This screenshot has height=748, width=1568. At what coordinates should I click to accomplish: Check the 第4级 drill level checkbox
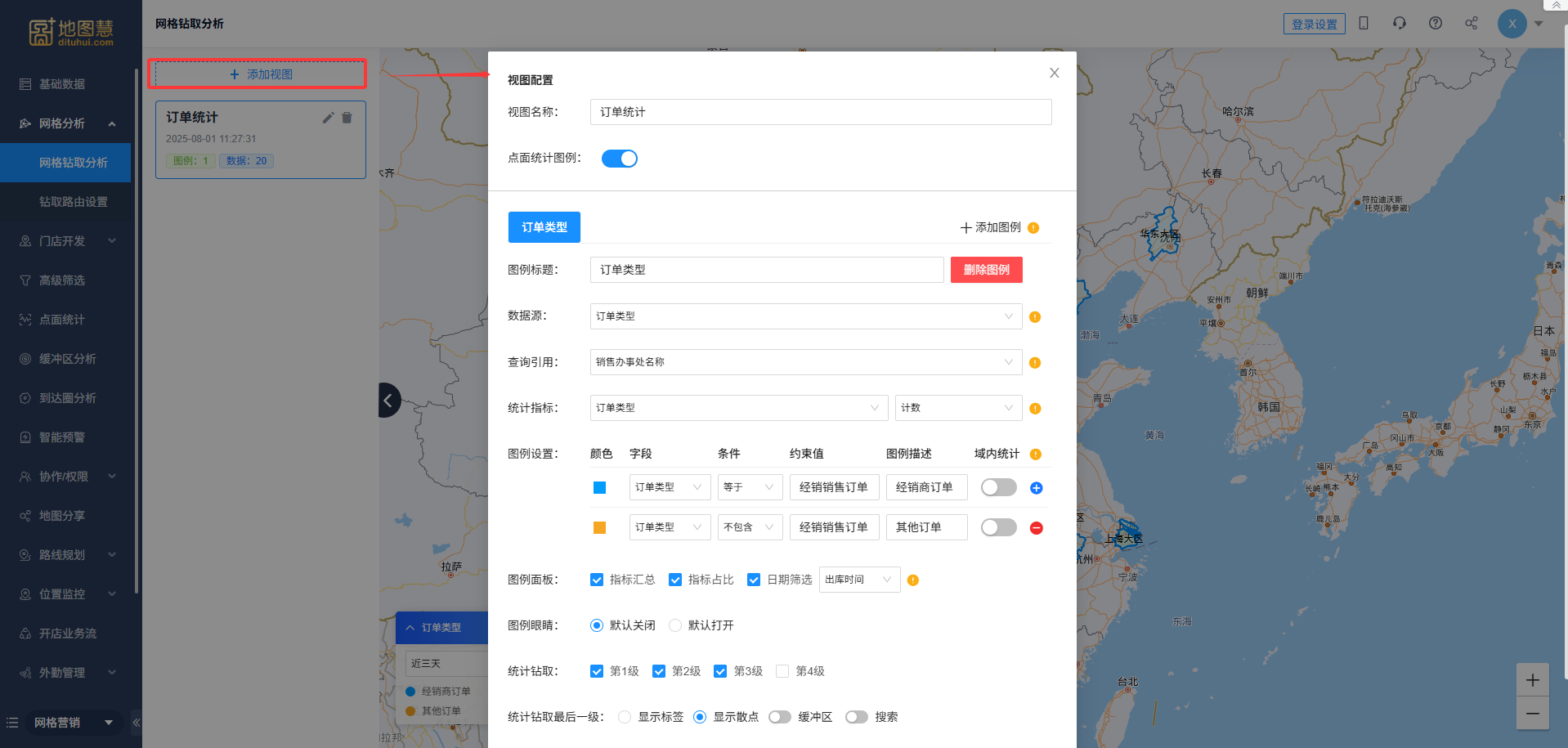point(782,671)
